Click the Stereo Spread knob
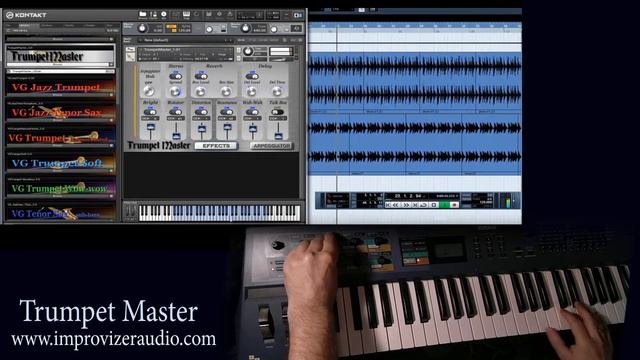The image size is (640, 360). pos(176,91)
